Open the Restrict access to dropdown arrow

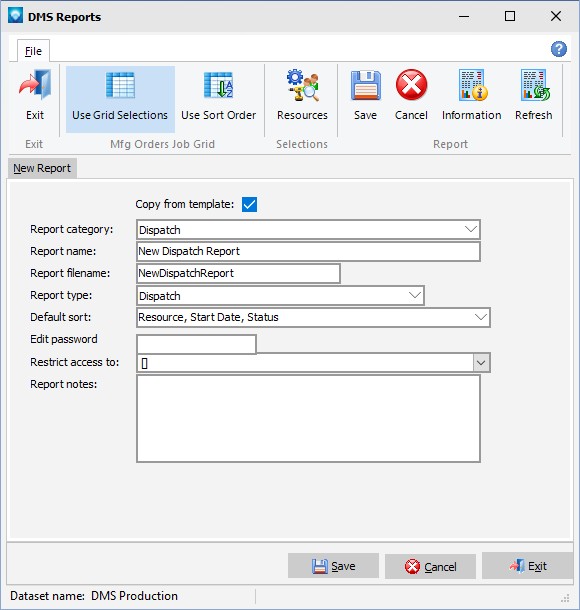click(481, 363)
